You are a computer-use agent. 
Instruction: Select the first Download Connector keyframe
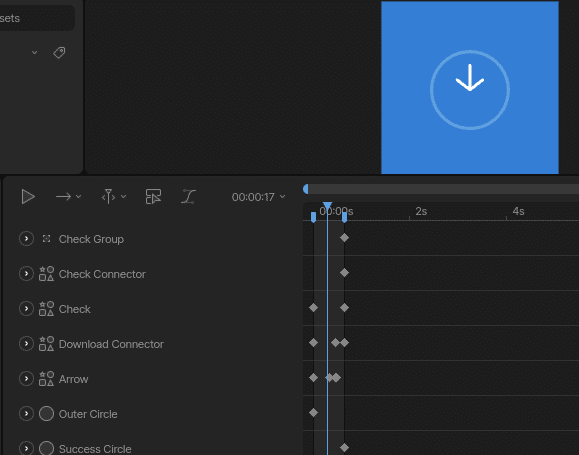click(x=314, y=342)
